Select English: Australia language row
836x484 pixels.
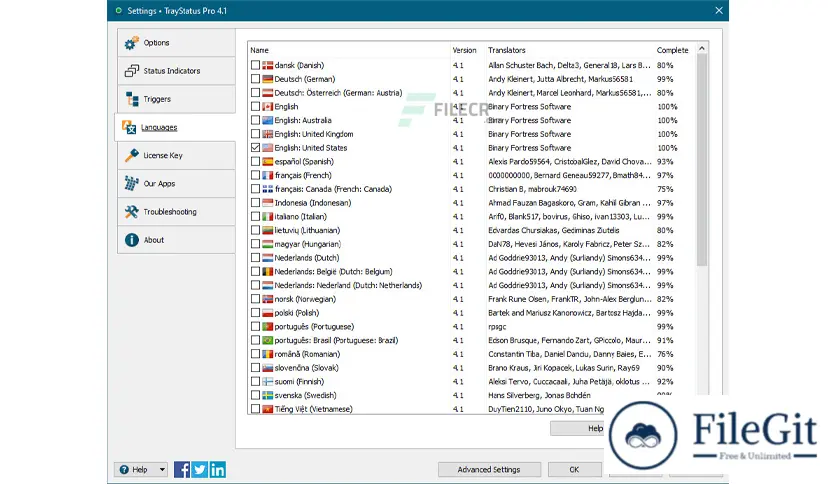[x=472, y=120]
